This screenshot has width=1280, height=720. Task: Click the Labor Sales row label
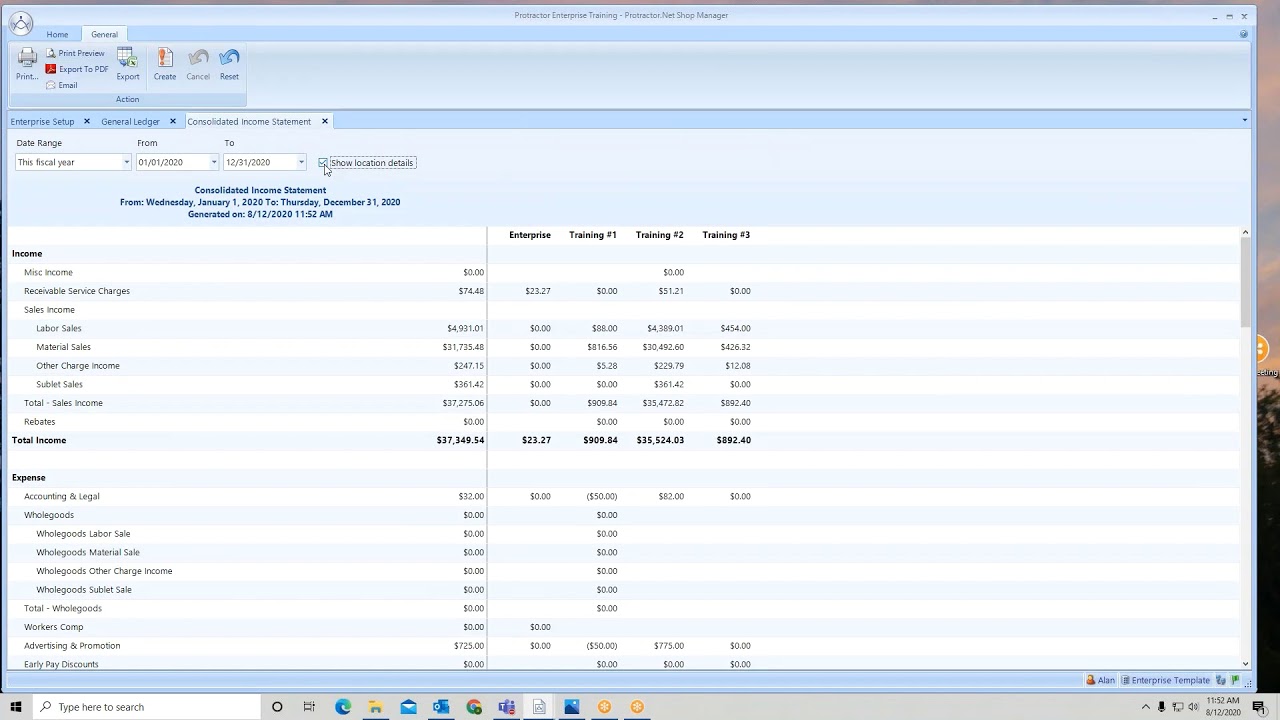[x=59, y=328]
